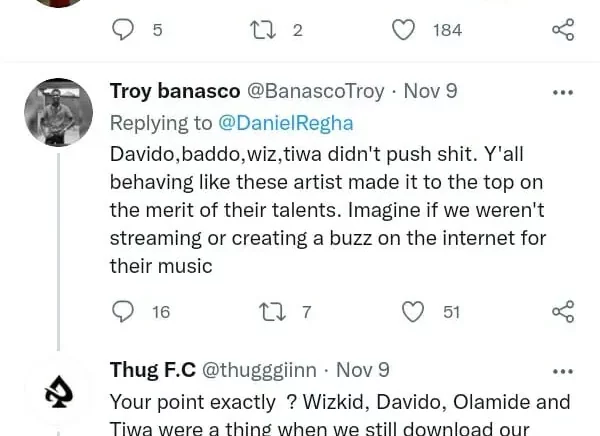Like the tweet with 184 likes
The width and height of the screenshot is (600, 436).
point(404,30)
